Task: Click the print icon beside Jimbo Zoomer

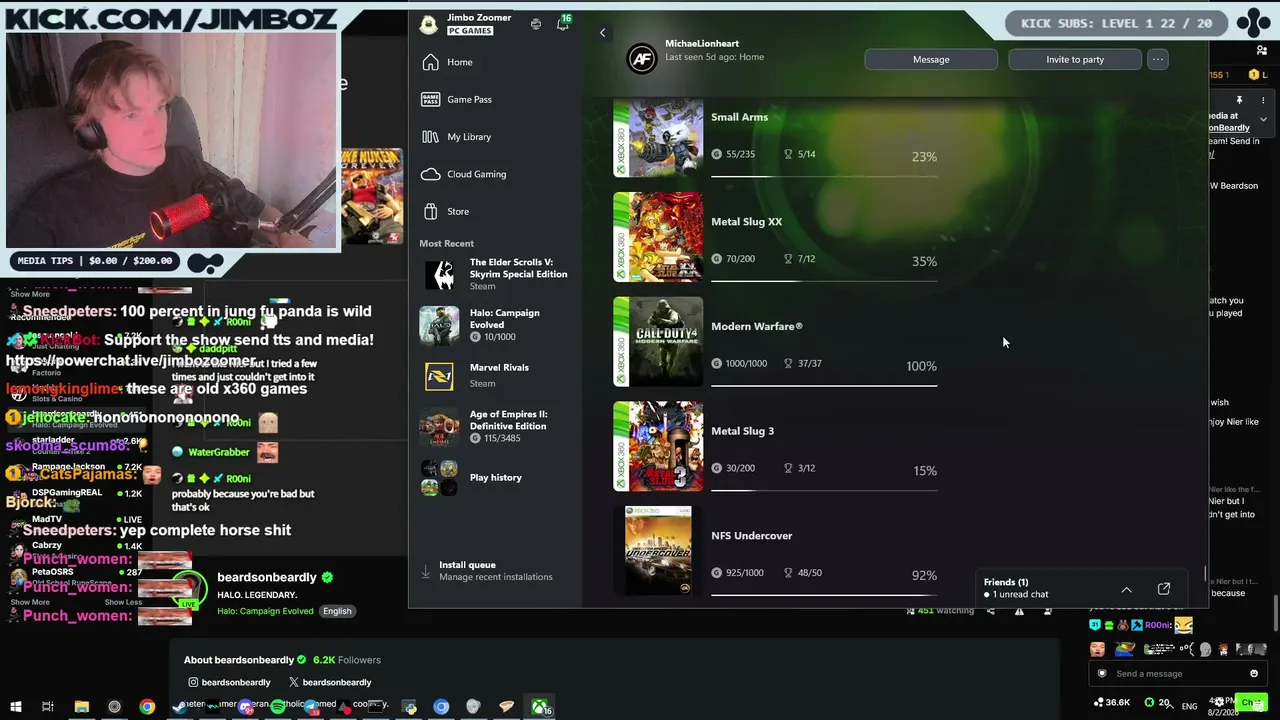Action: click(536, 24)
